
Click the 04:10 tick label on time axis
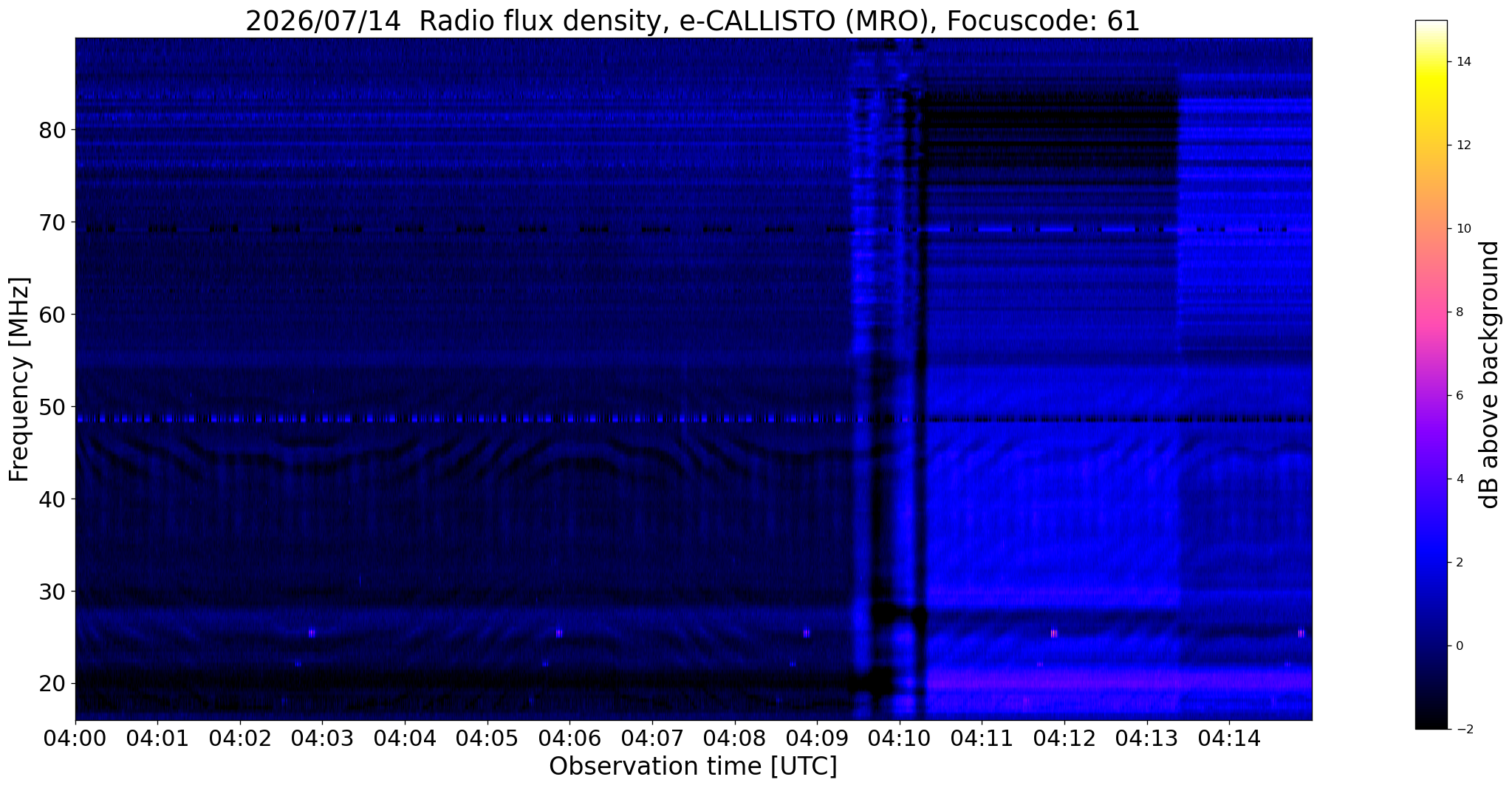[899, 738]
